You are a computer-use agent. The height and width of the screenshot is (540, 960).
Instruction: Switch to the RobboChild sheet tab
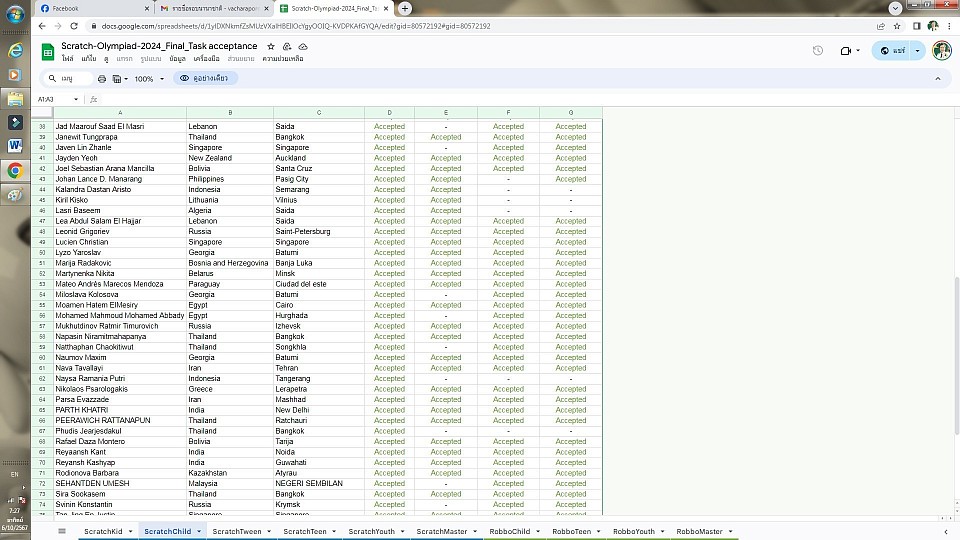coord(508,532)
